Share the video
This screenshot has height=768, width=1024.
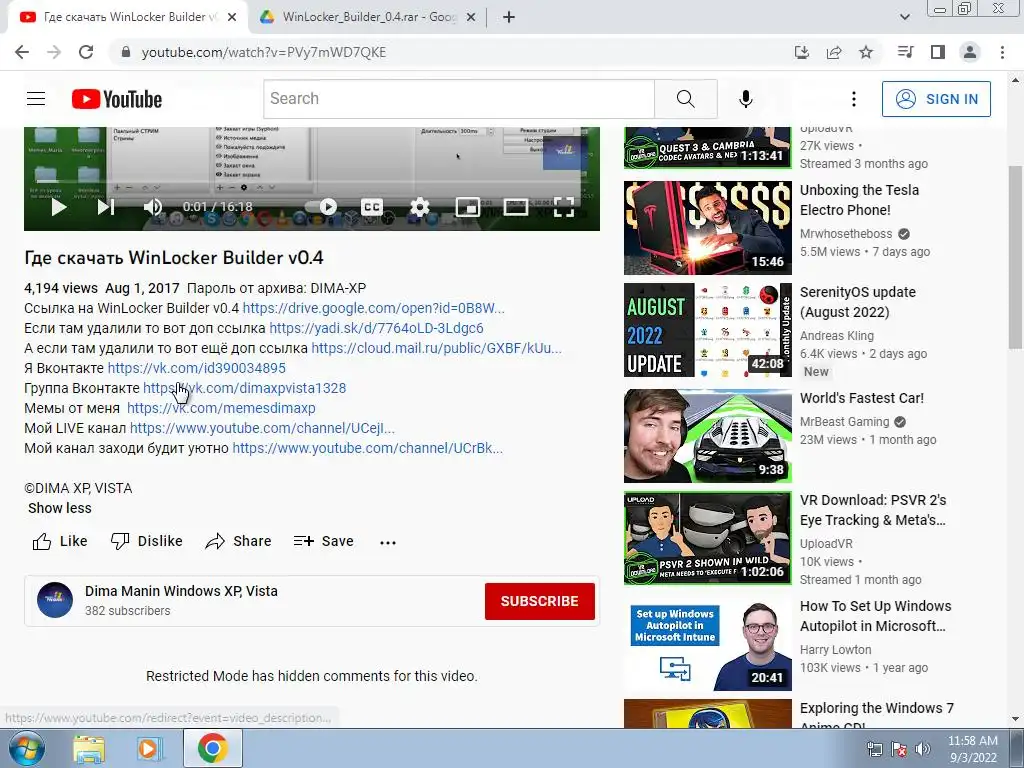238,541
